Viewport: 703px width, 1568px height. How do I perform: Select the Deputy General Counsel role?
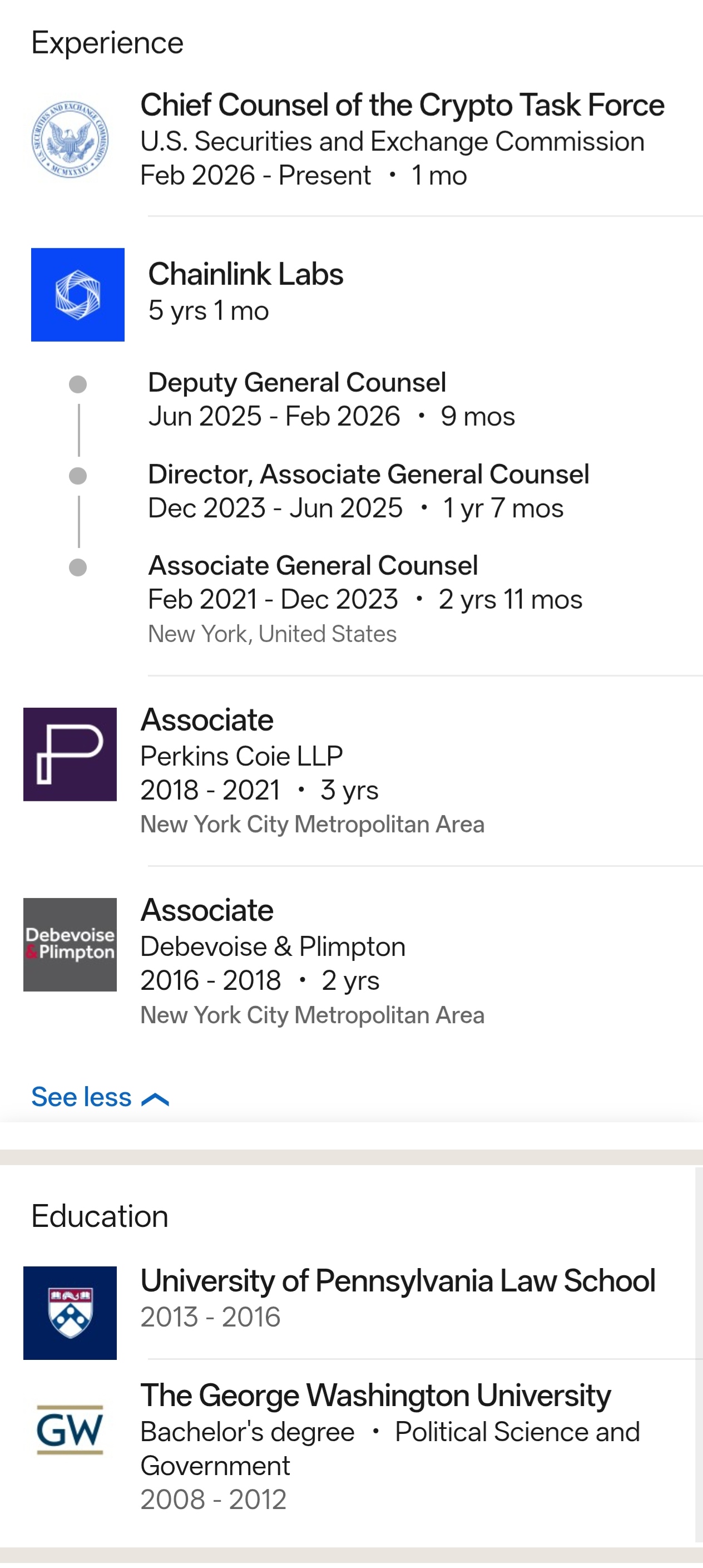pyautogui.click(x=297, y=382)
